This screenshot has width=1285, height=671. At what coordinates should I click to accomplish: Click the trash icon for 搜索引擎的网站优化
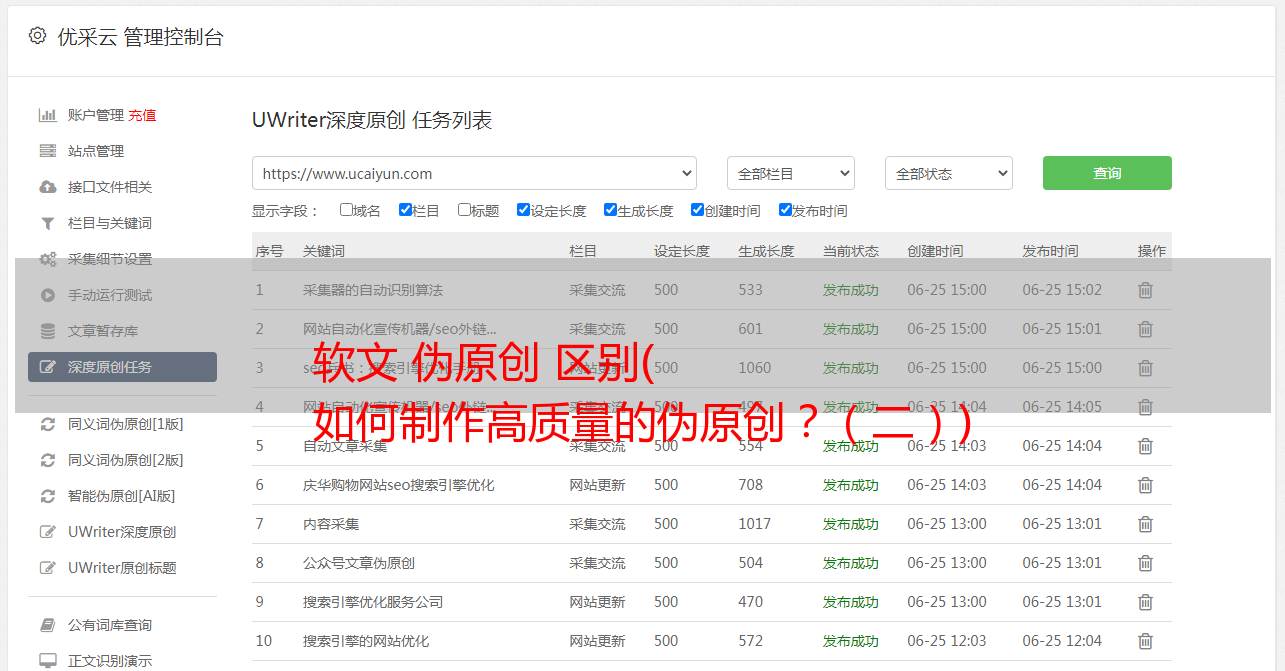(1146, 641)
